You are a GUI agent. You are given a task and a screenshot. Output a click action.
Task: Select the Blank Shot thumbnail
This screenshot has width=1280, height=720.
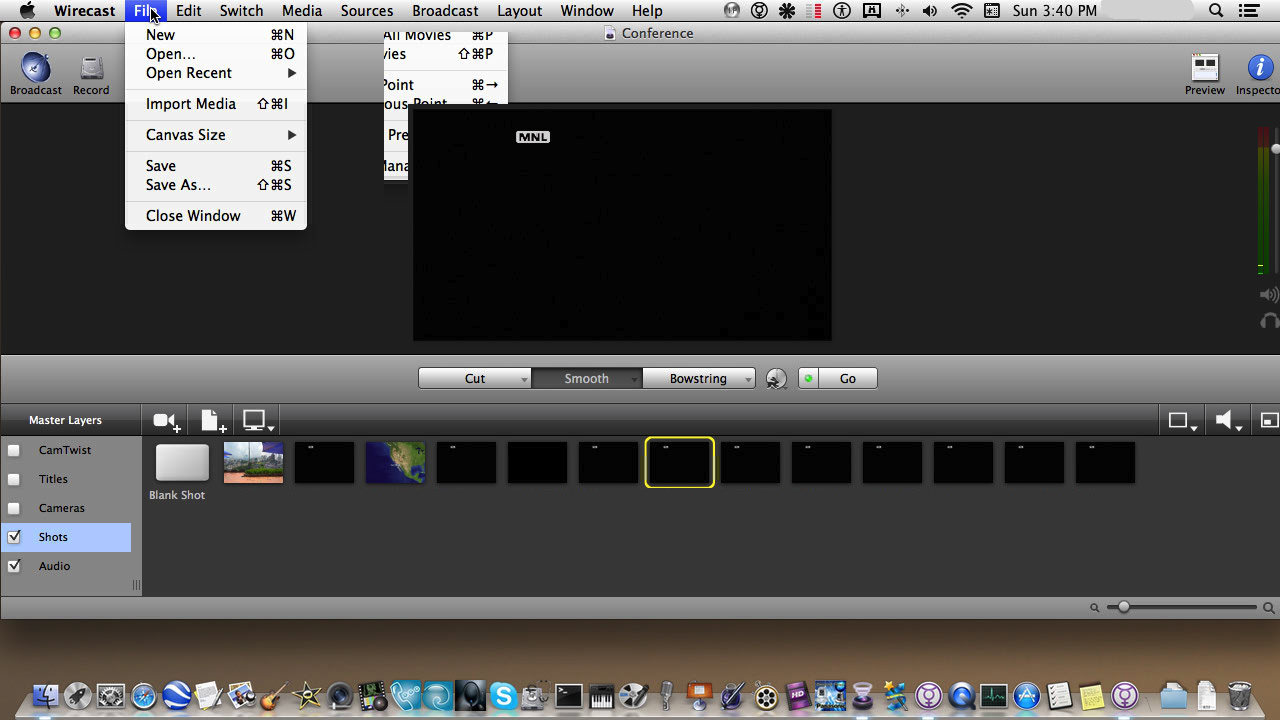click(x=182, y=463)
